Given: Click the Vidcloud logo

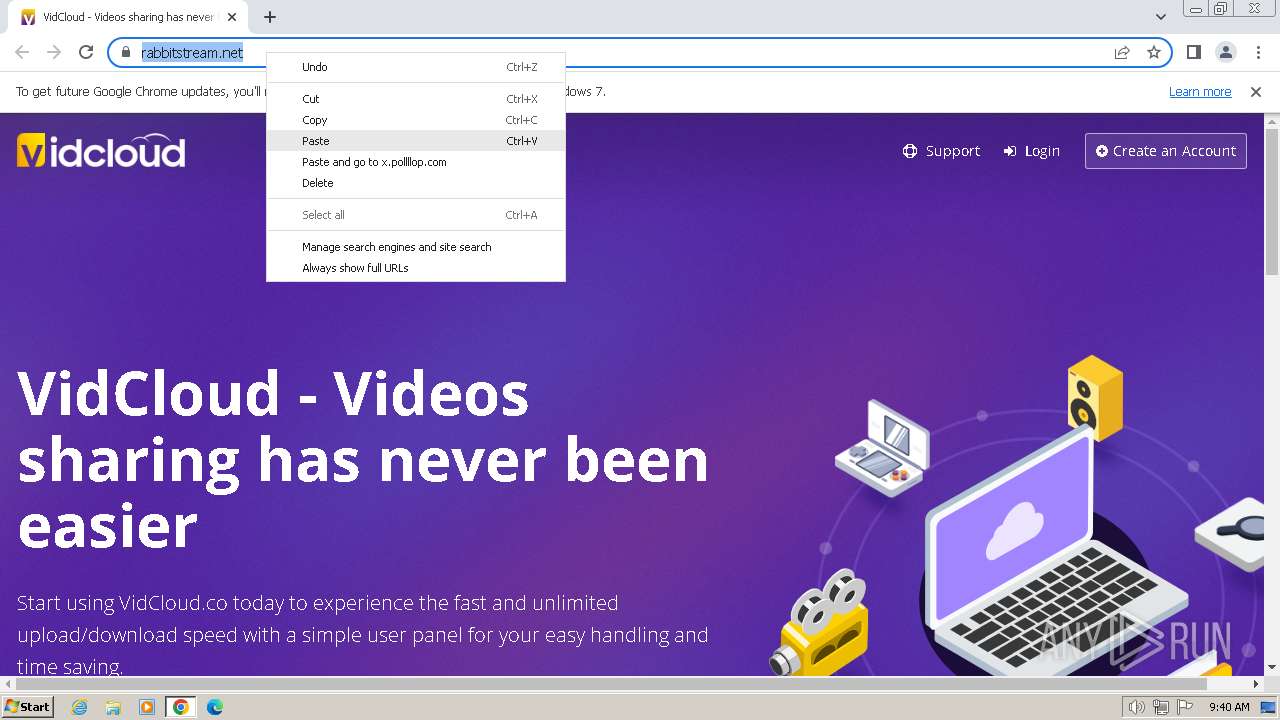Looking at the screenshot, I should (x=101, y=151).
